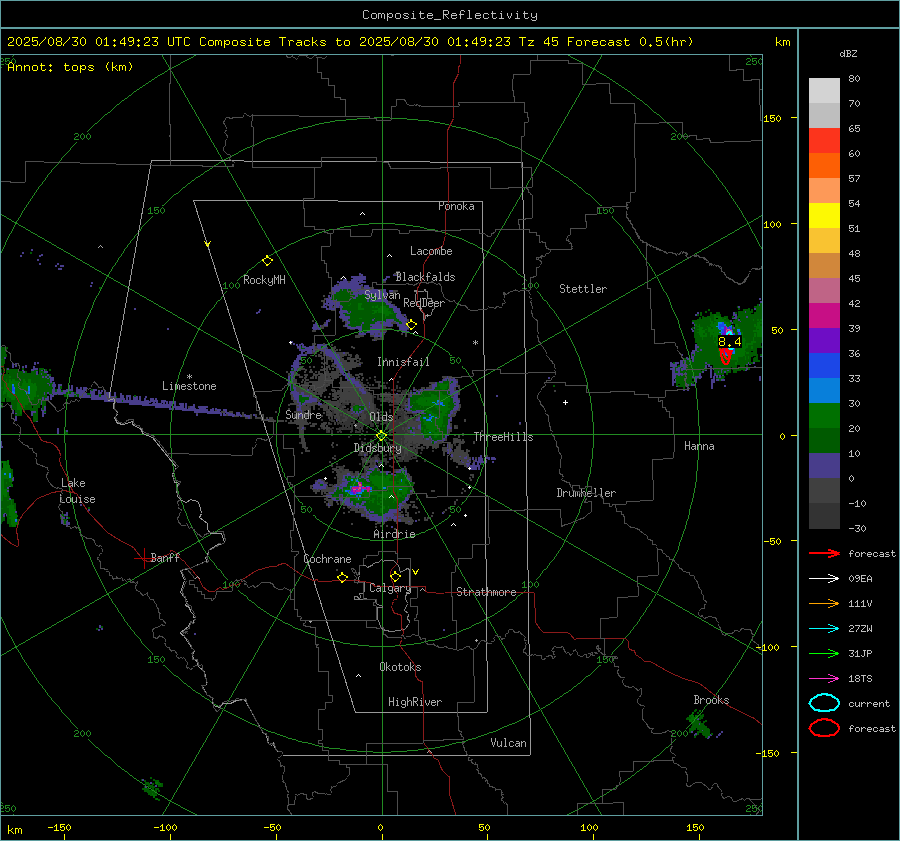Click the Hanna city label
Image resolution: width=900 pixels, height=841 pixels.
pyautogui.click(x=699, y=446)
